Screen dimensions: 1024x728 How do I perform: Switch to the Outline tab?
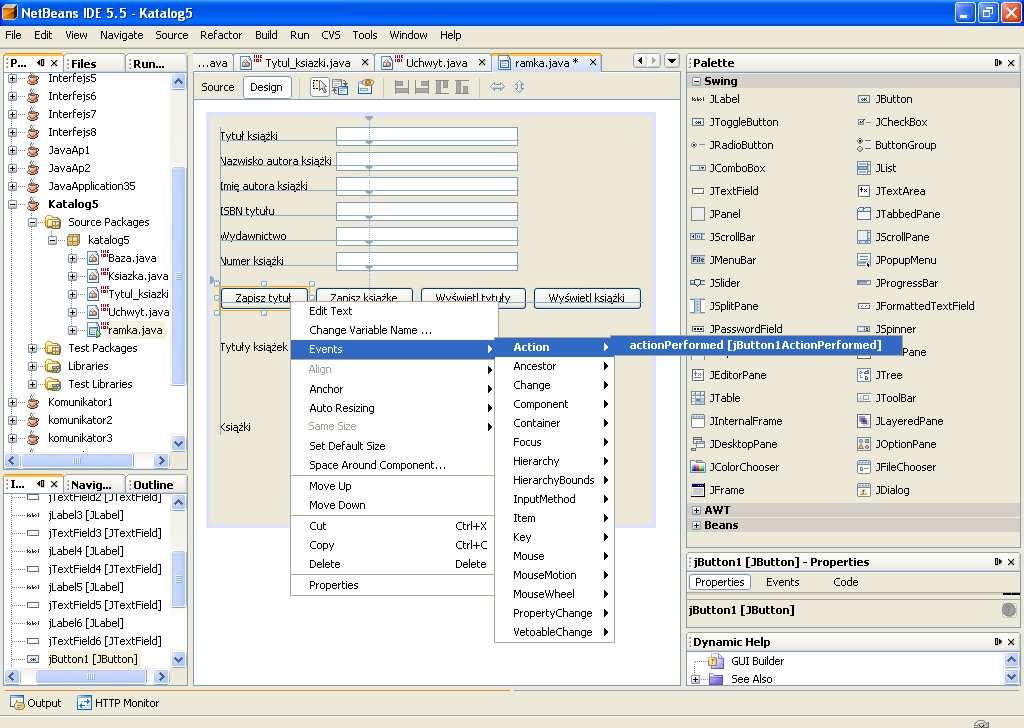click(153, 484)
